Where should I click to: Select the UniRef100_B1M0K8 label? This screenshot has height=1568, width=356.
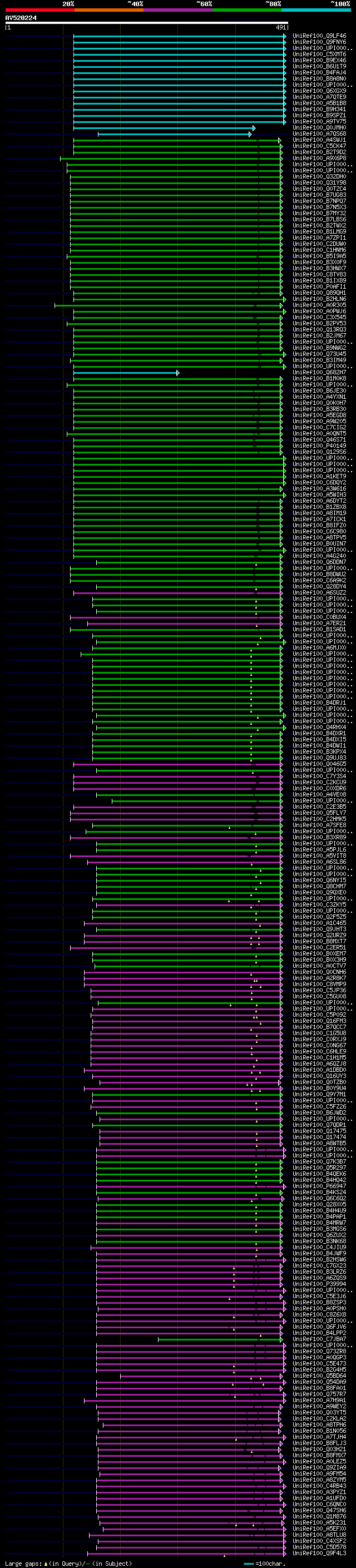[319, 379]
